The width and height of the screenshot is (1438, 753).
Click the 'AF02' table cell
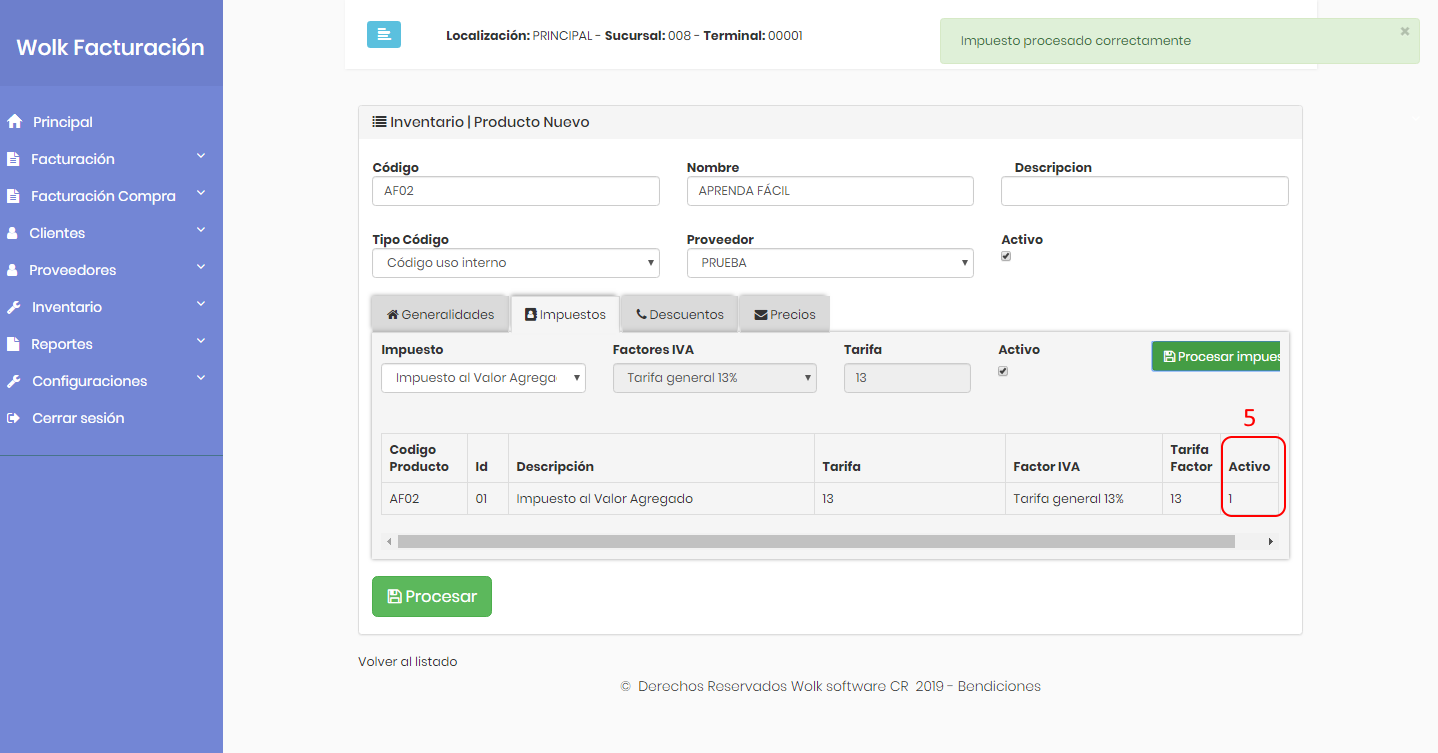[x=425, y=499]
